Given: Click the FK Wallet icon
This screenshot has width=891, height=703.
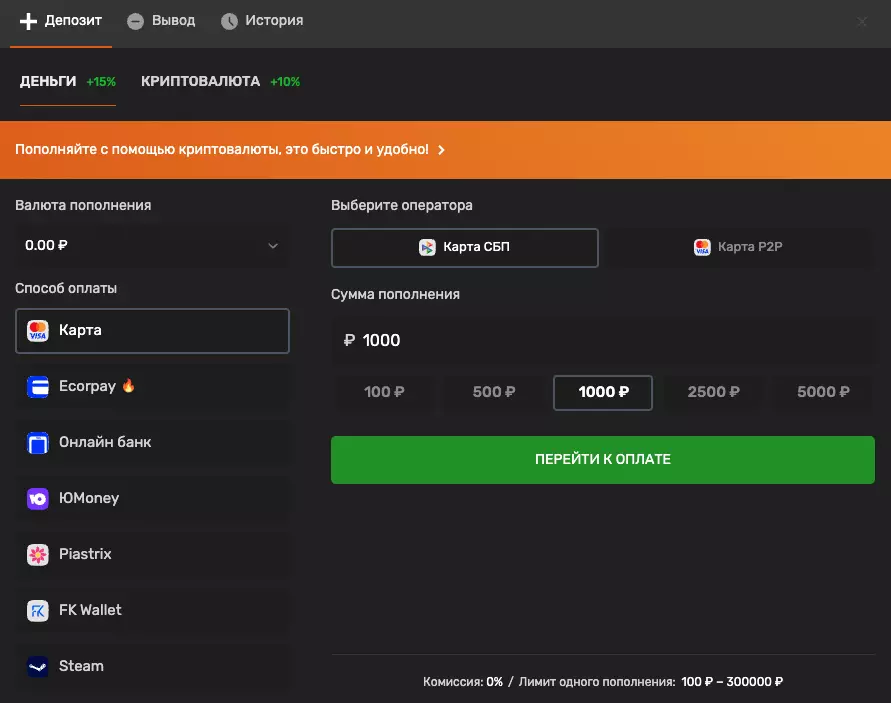Looking at the screenshot, I should (x=38, y=610).
